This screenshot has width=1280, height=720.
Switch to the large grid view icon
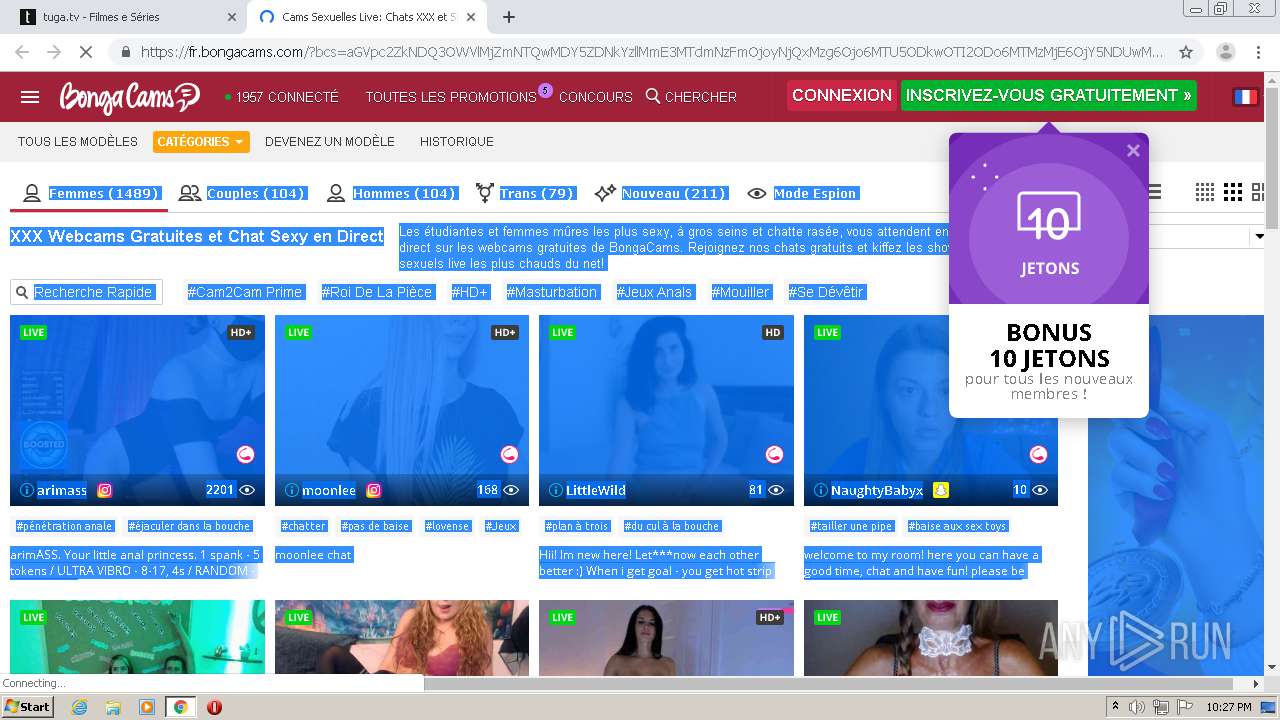(1259, 192)
